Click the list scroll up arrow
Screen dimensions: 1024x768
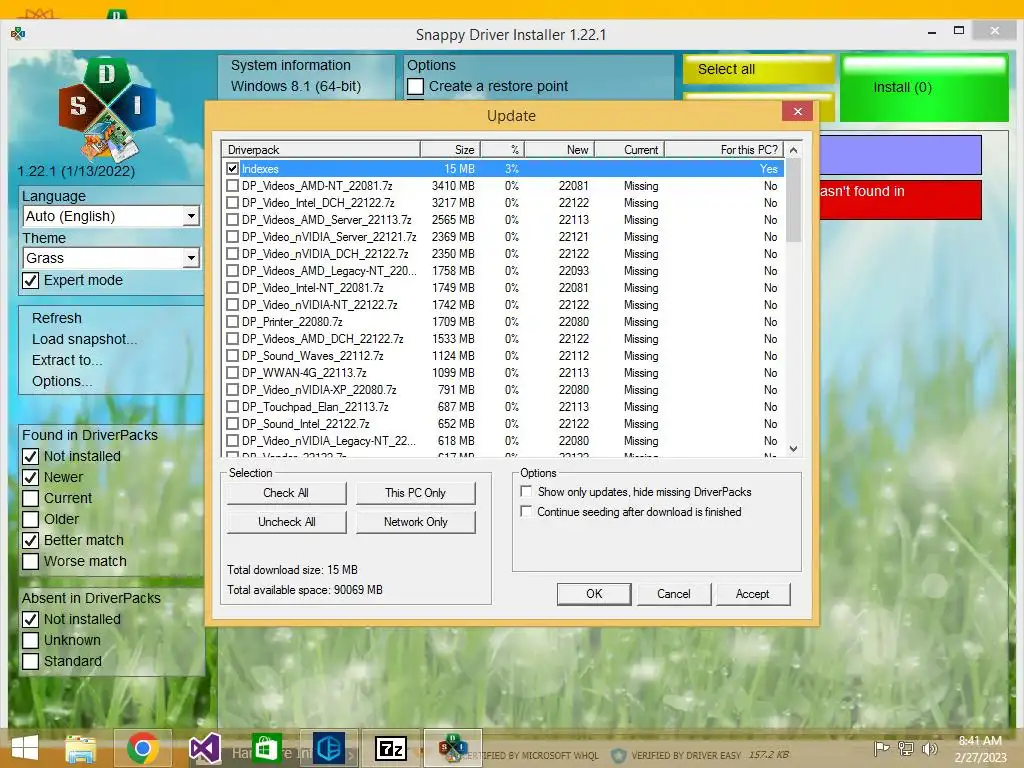[x=793, y=150]
